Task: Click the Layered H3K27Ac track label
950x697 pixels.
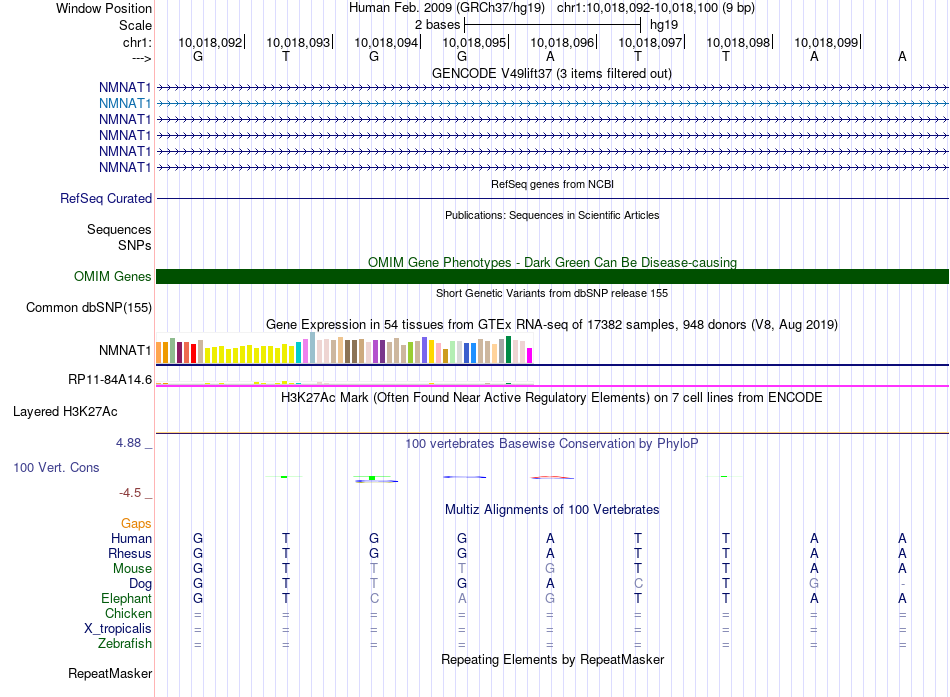Action: tap(65, 411)
